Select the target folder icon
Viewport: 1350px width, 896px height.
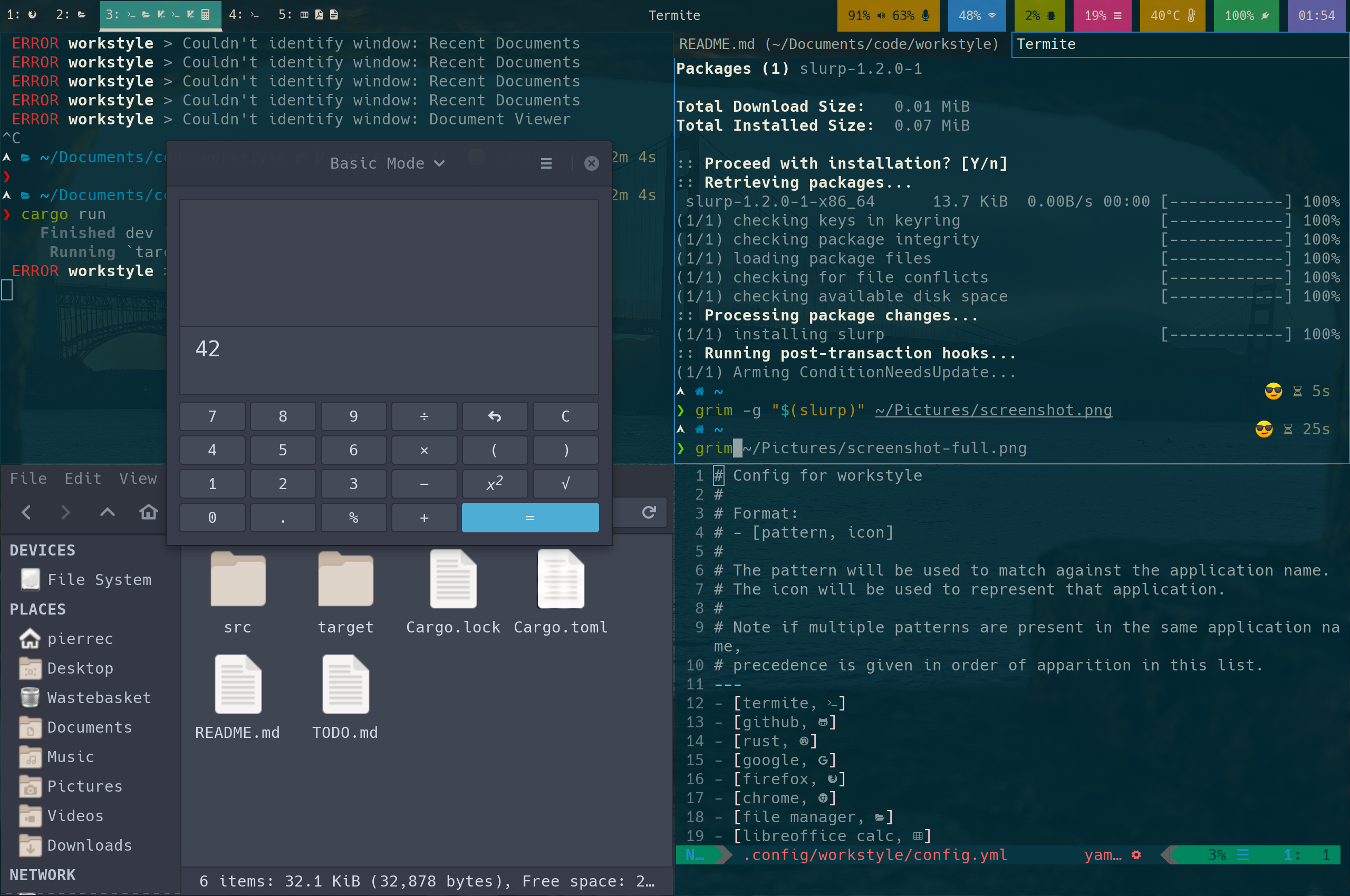[x=345, y=579]
